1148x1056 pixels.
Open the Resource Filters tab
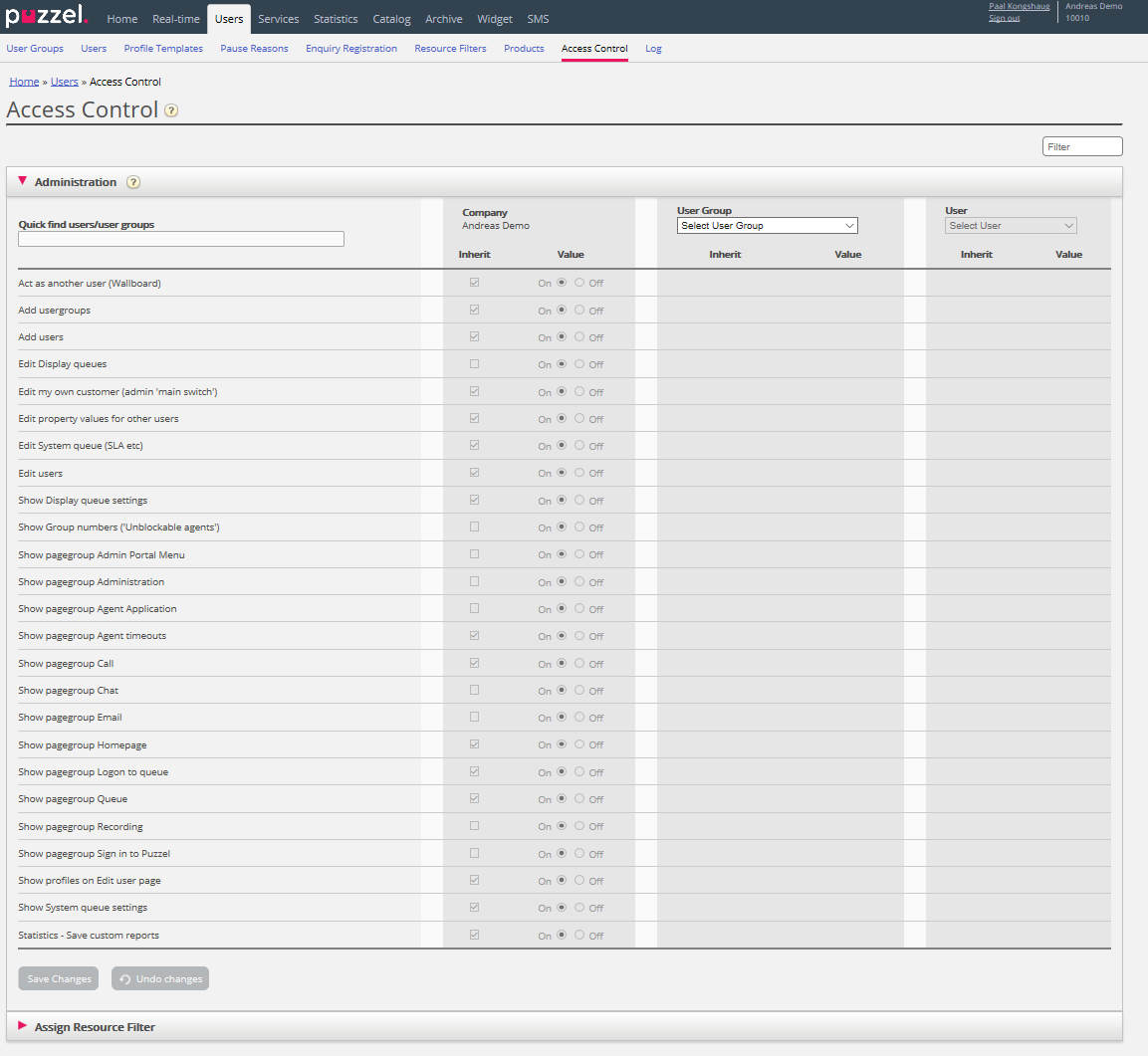(450, 49)
